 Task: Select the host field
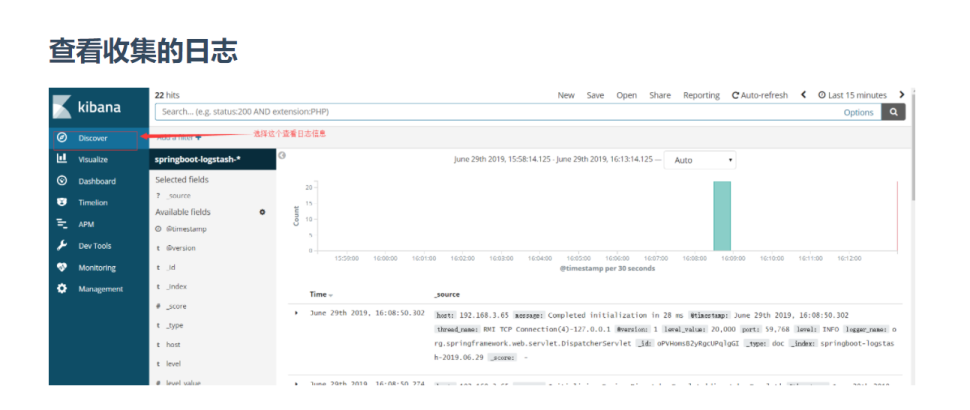(x=173, y=344)
